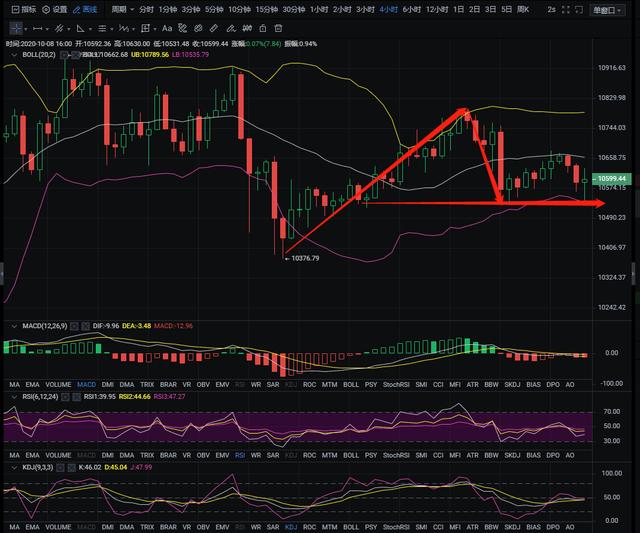Image resolution: width=640 pixels, height=533 pixels.
Task: Select the Fibonacci levels lines tool
Action: click(x=102, y=29)
